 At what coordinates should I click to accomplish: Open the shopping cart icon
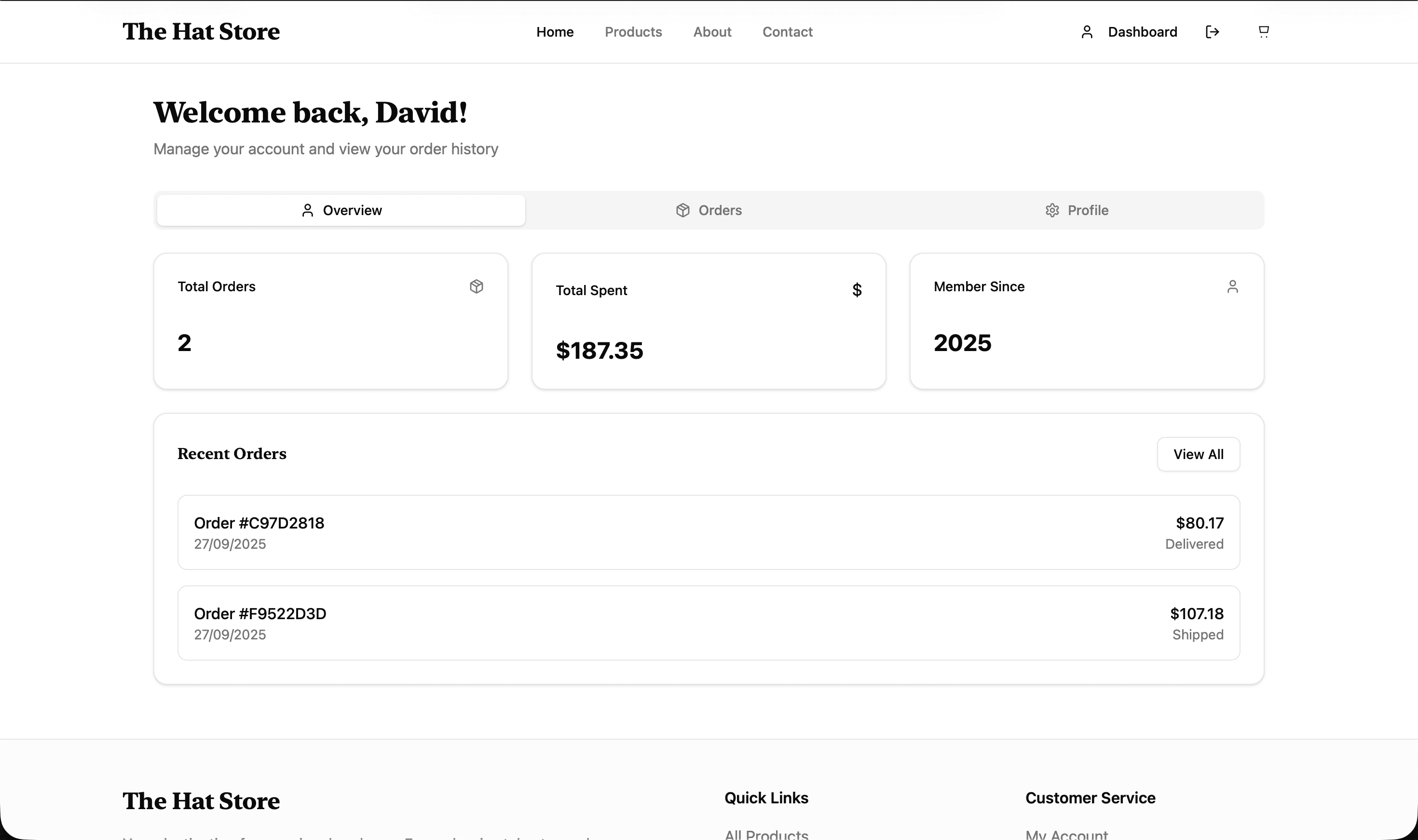pyautogui.click(x=1264, y=32)
